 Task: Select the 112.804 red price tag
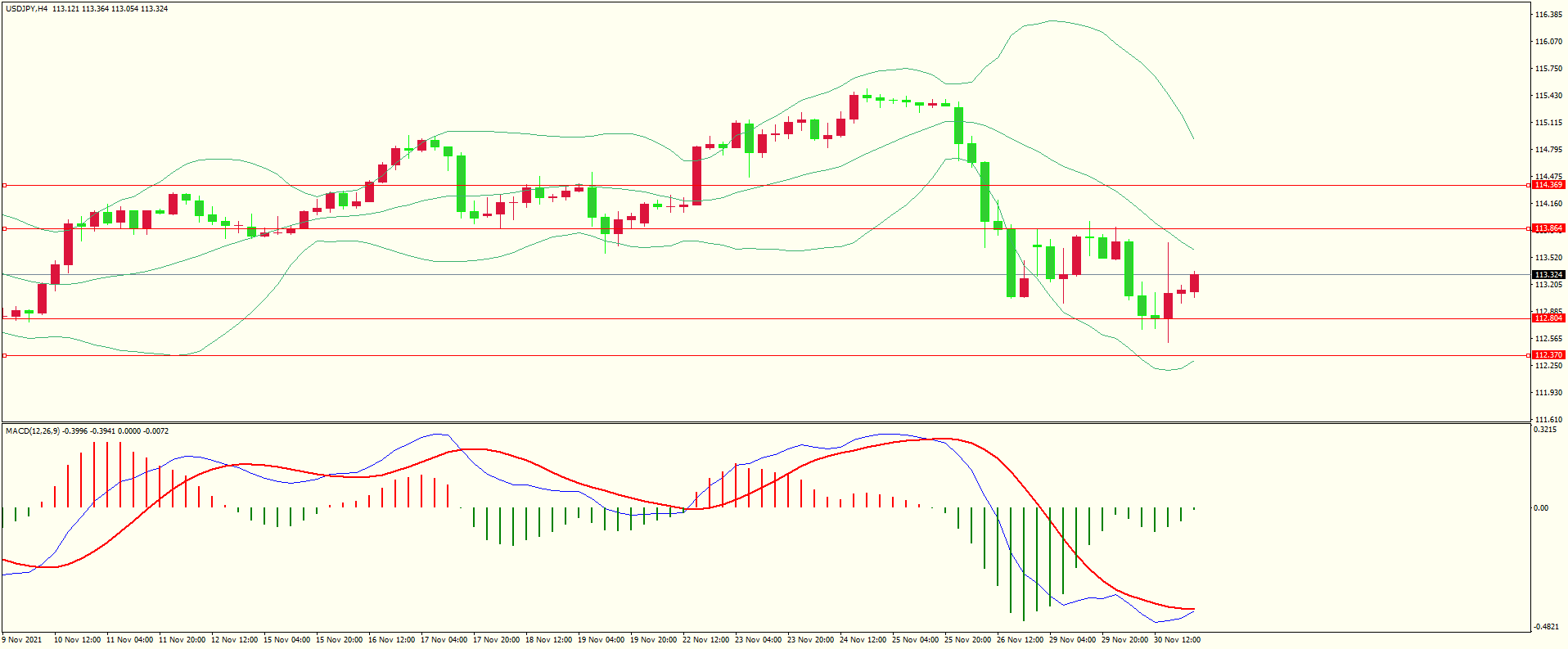(x=1548, y=318)
